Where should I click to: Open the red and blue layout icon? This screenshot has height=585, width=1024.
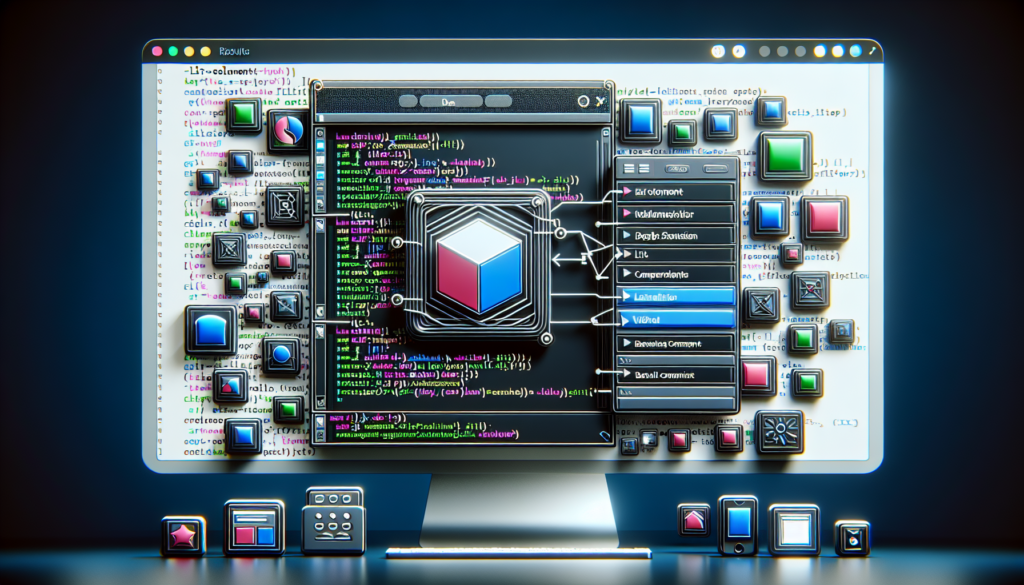click(254, 527)
